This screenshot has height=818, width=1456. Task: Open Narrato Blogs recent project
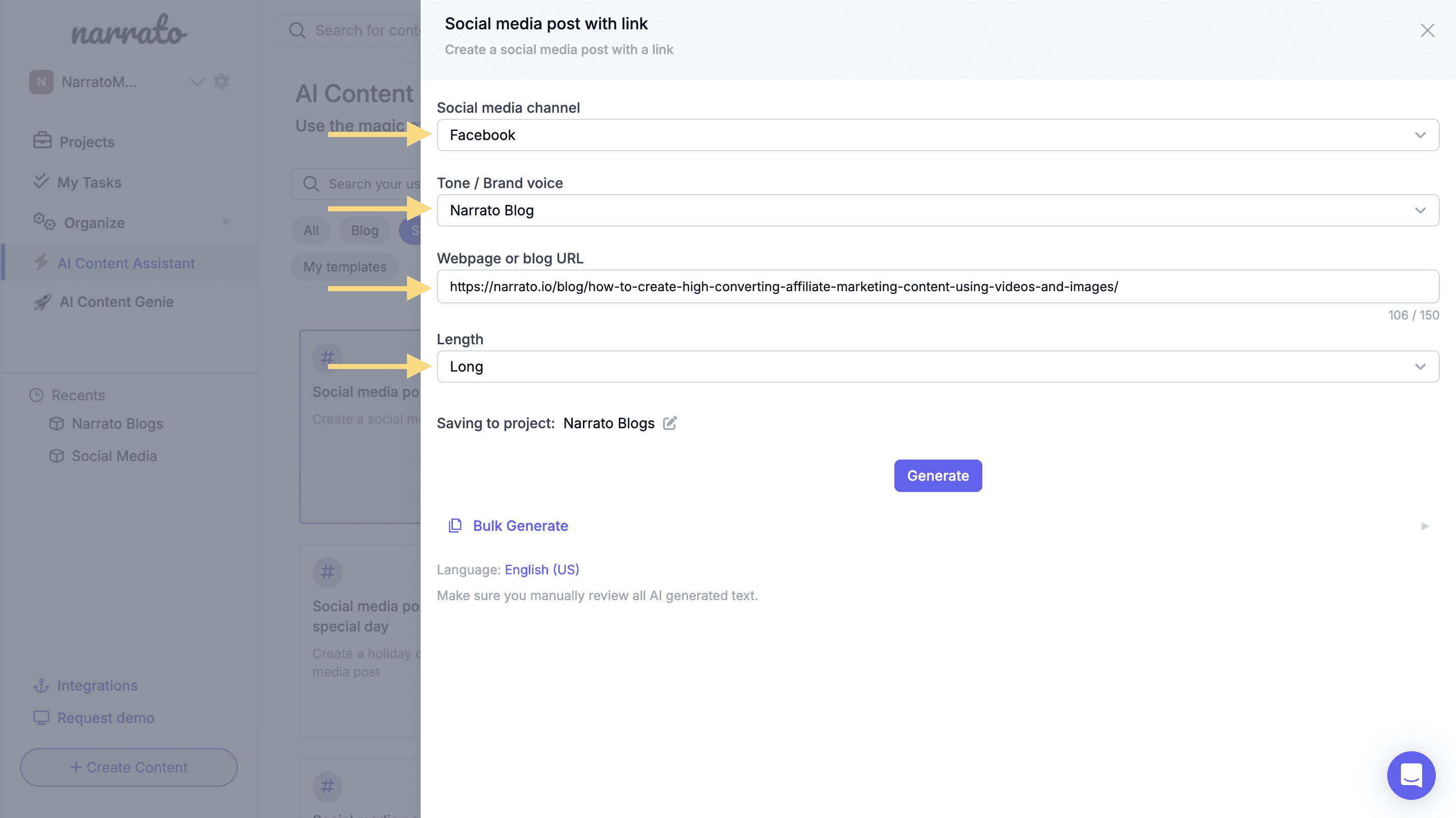[117, 424]
